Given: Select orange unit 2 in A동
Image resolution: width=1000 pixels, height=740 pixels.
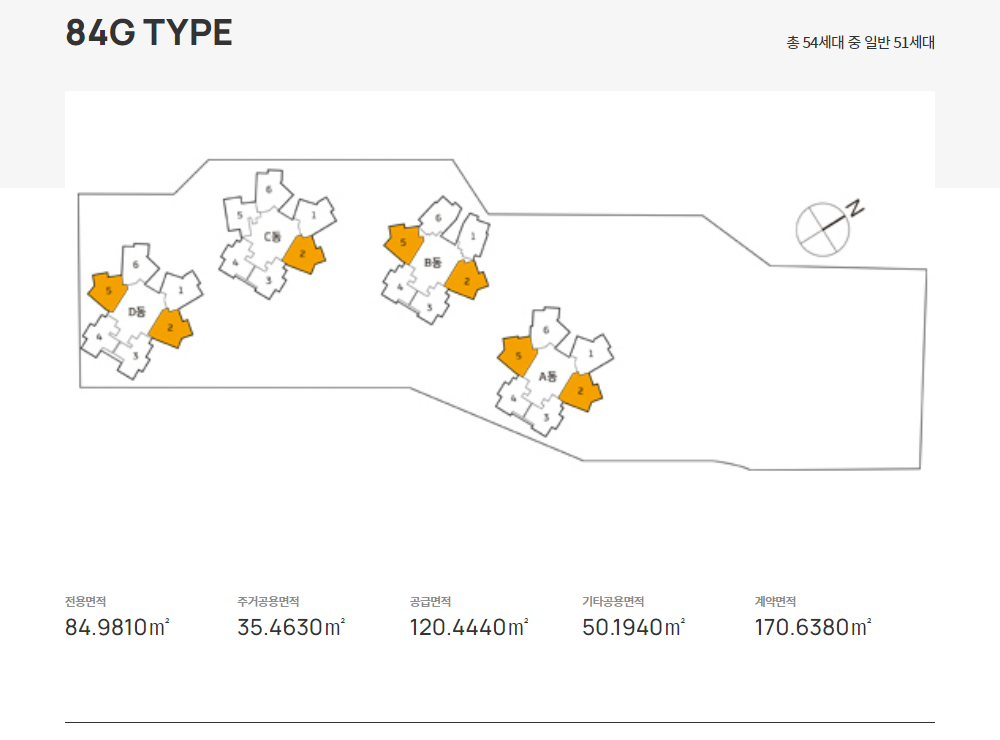Looking at the screenshot, I should pos(580,392).
